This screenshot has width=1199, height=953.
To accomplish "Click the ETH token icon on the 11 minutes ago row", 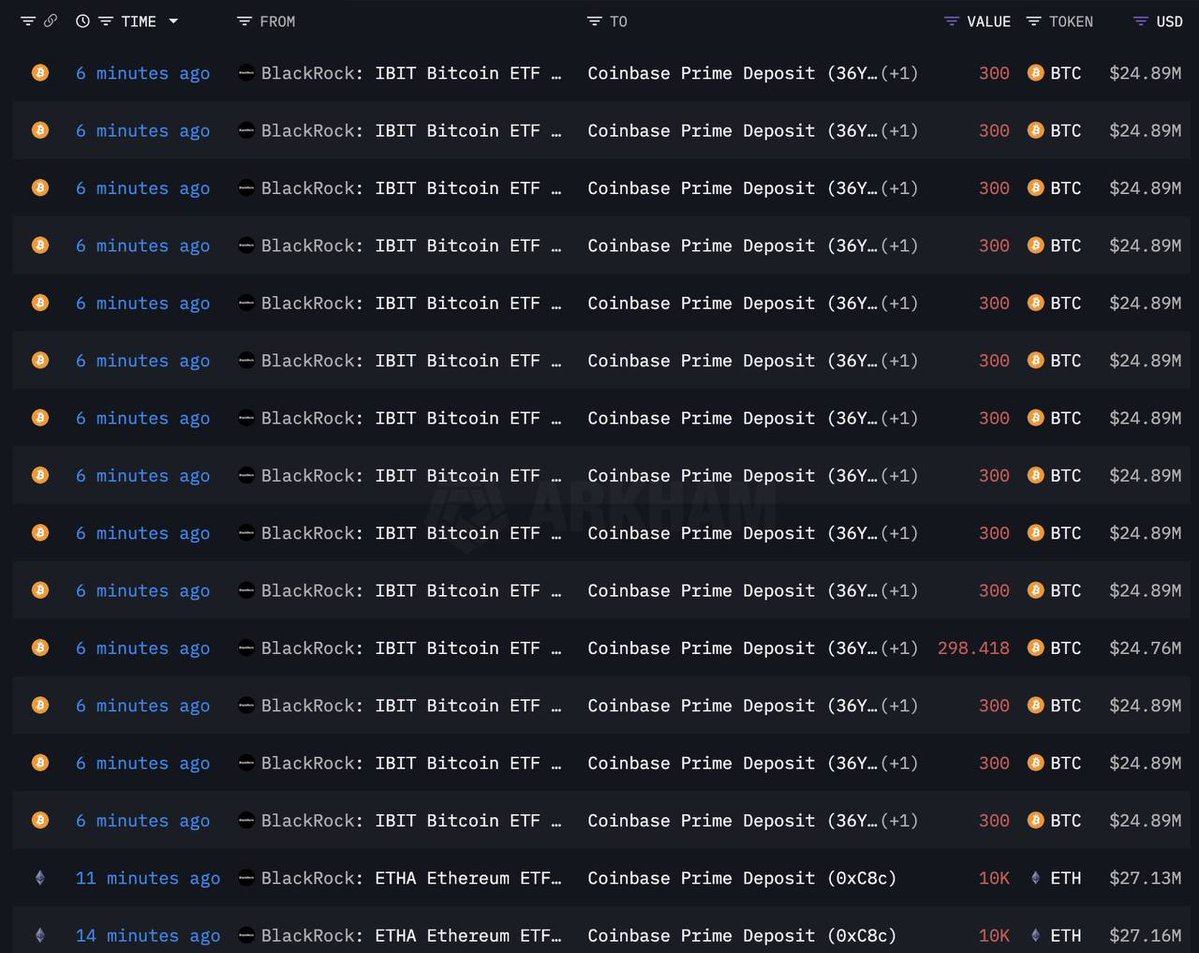I will [1036, 878].
